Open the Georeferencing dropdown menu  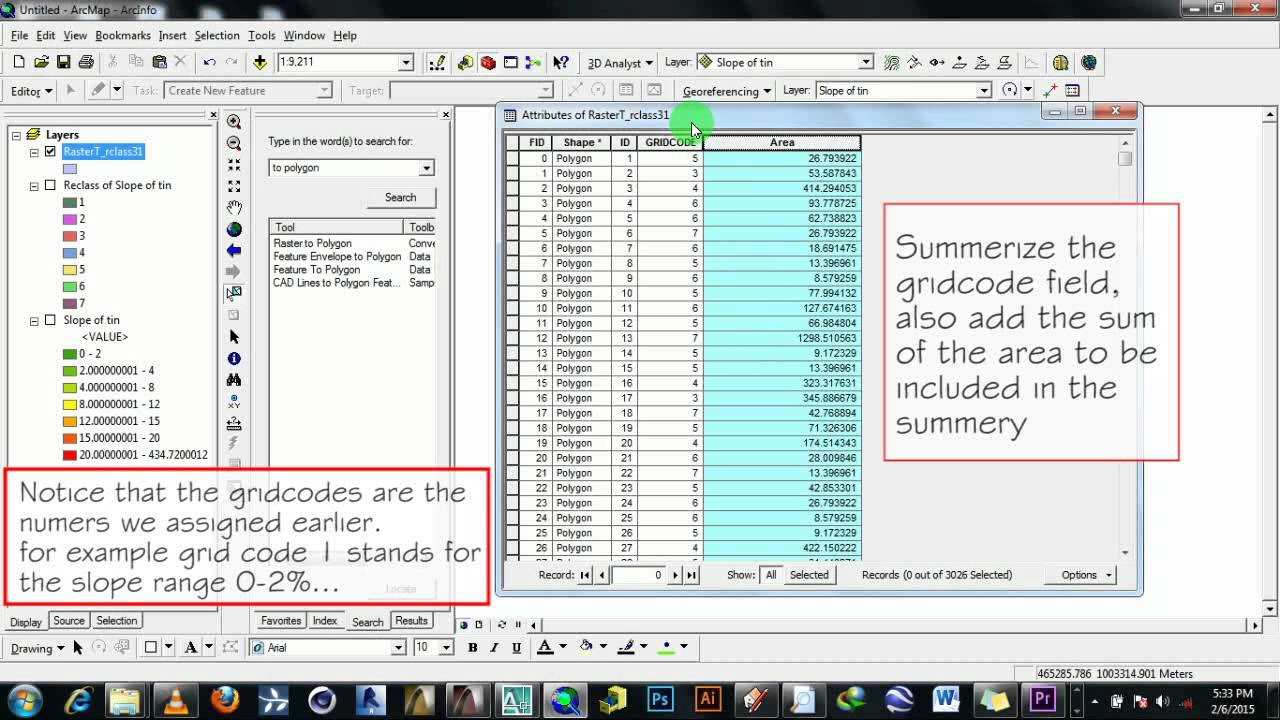(727, 91)
